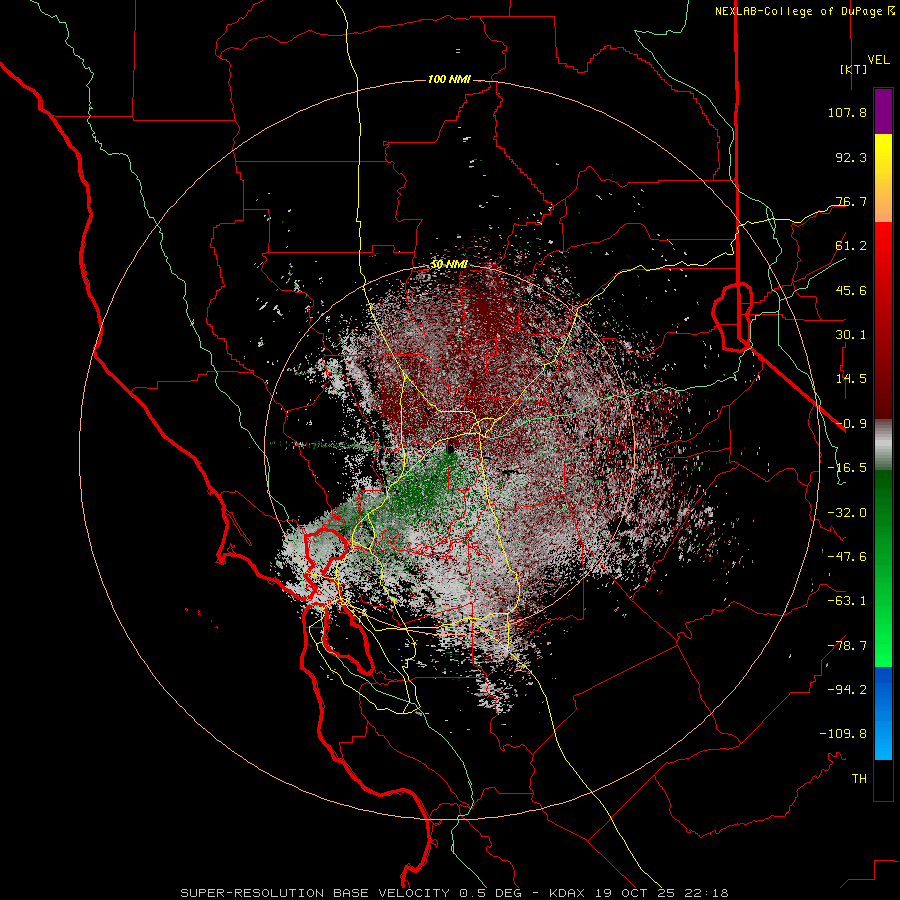The height and width of the screenshot is (900, 900).
Task: Pick the purple segment of the color bar
Action: (x=883, y=111)
